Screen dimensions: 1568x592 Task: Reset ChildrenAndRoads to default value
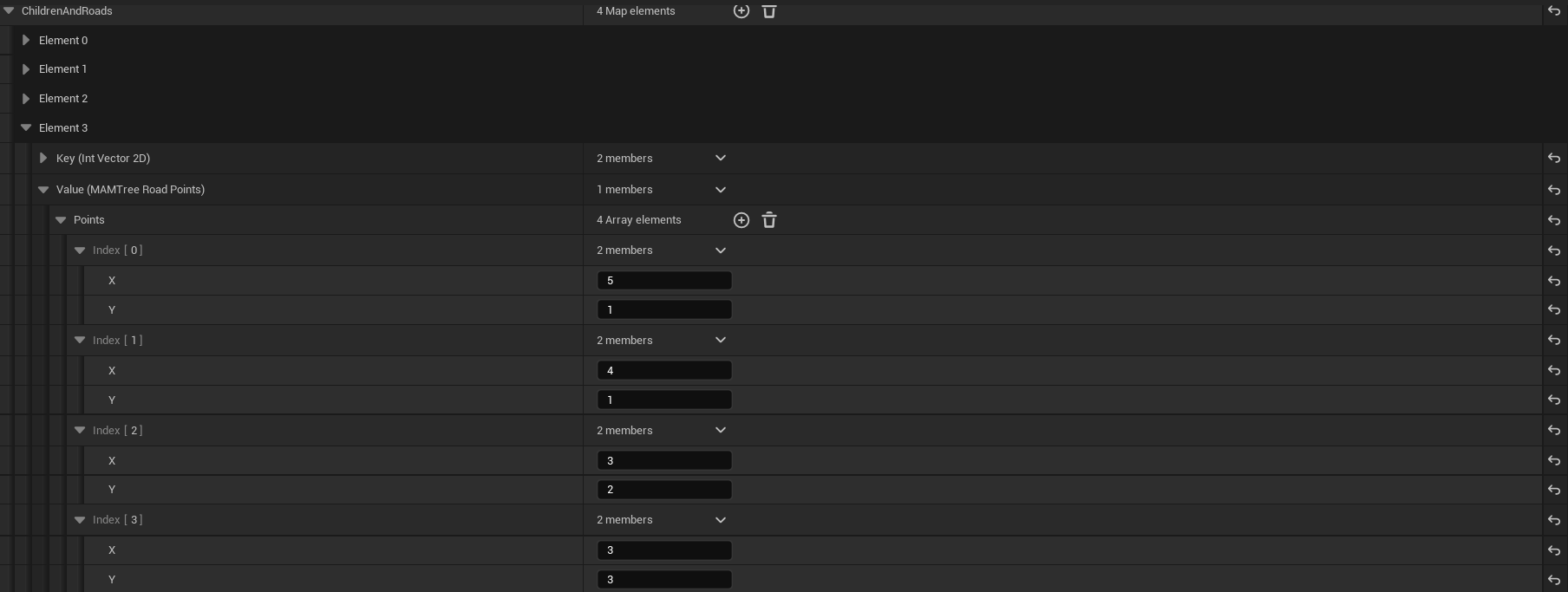pos(1554,11)
